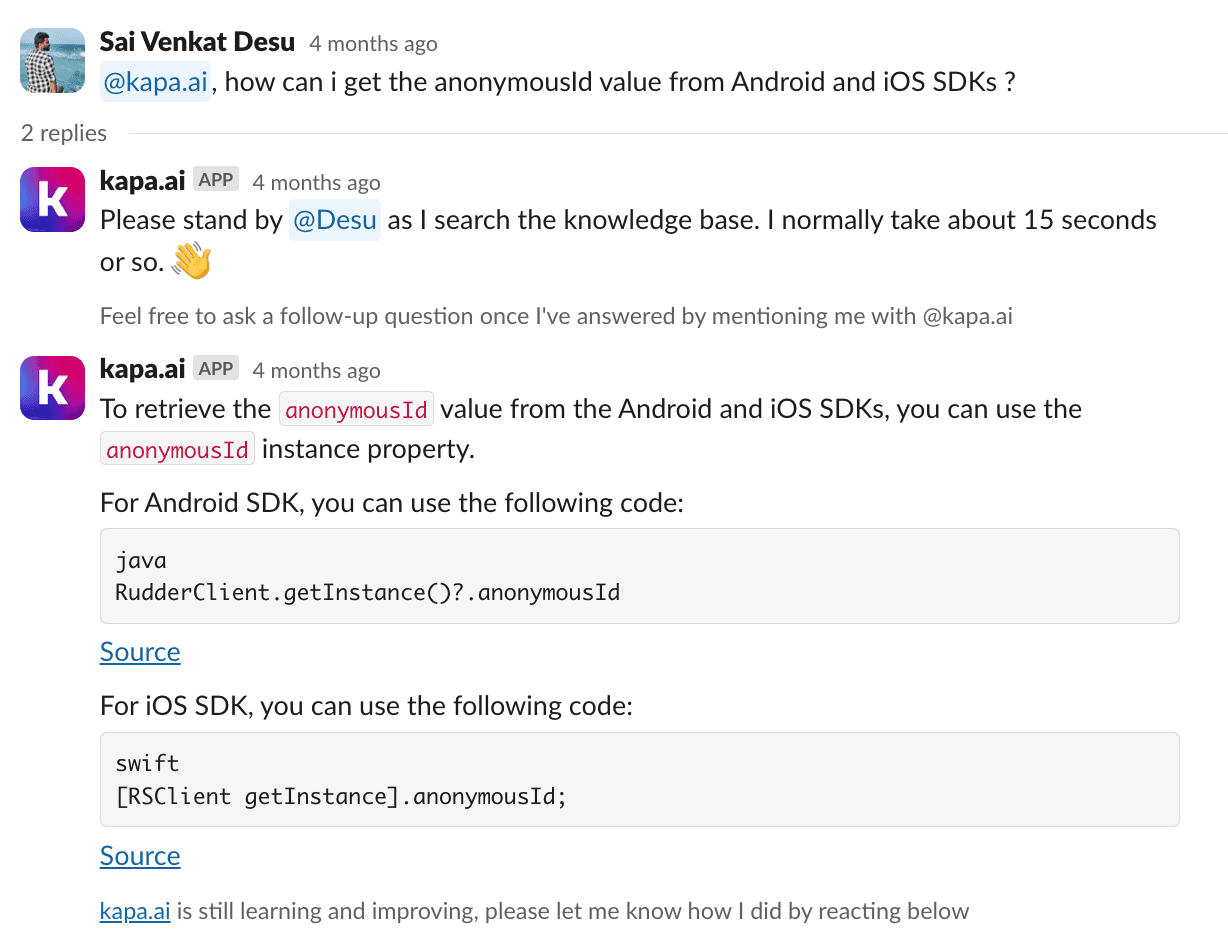Open the Source link under the Android code
1228x942 pixels.
(140, 652)
